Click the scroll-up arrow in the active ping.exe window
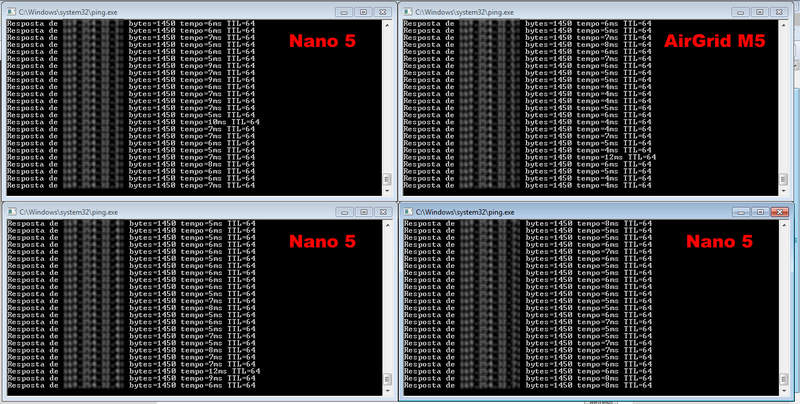 [784, 225]
